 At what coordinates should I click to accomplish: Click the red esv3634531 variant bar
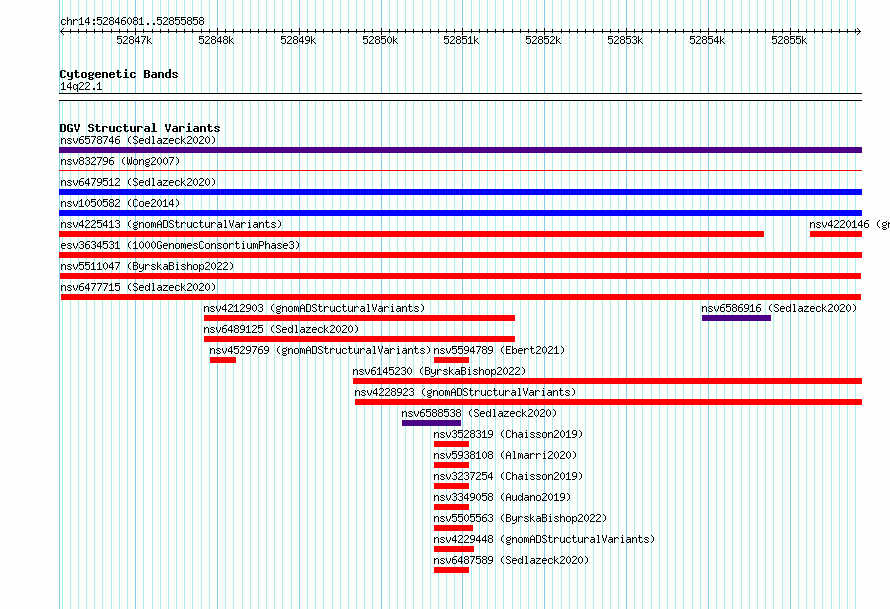click(460, 255)
